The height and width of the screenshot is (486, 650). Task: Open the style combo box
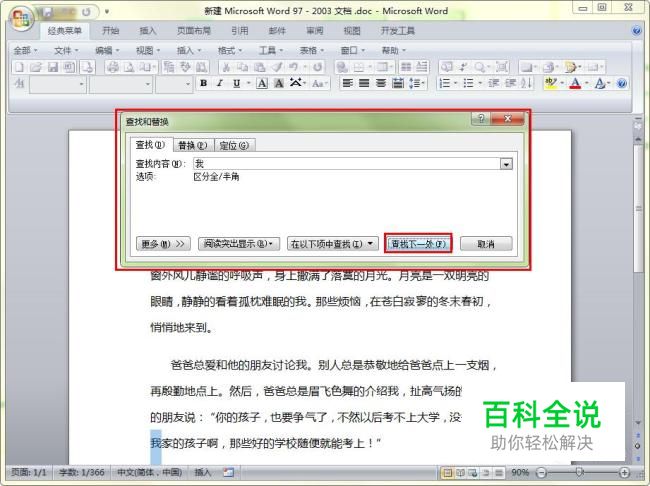point(58,84)
